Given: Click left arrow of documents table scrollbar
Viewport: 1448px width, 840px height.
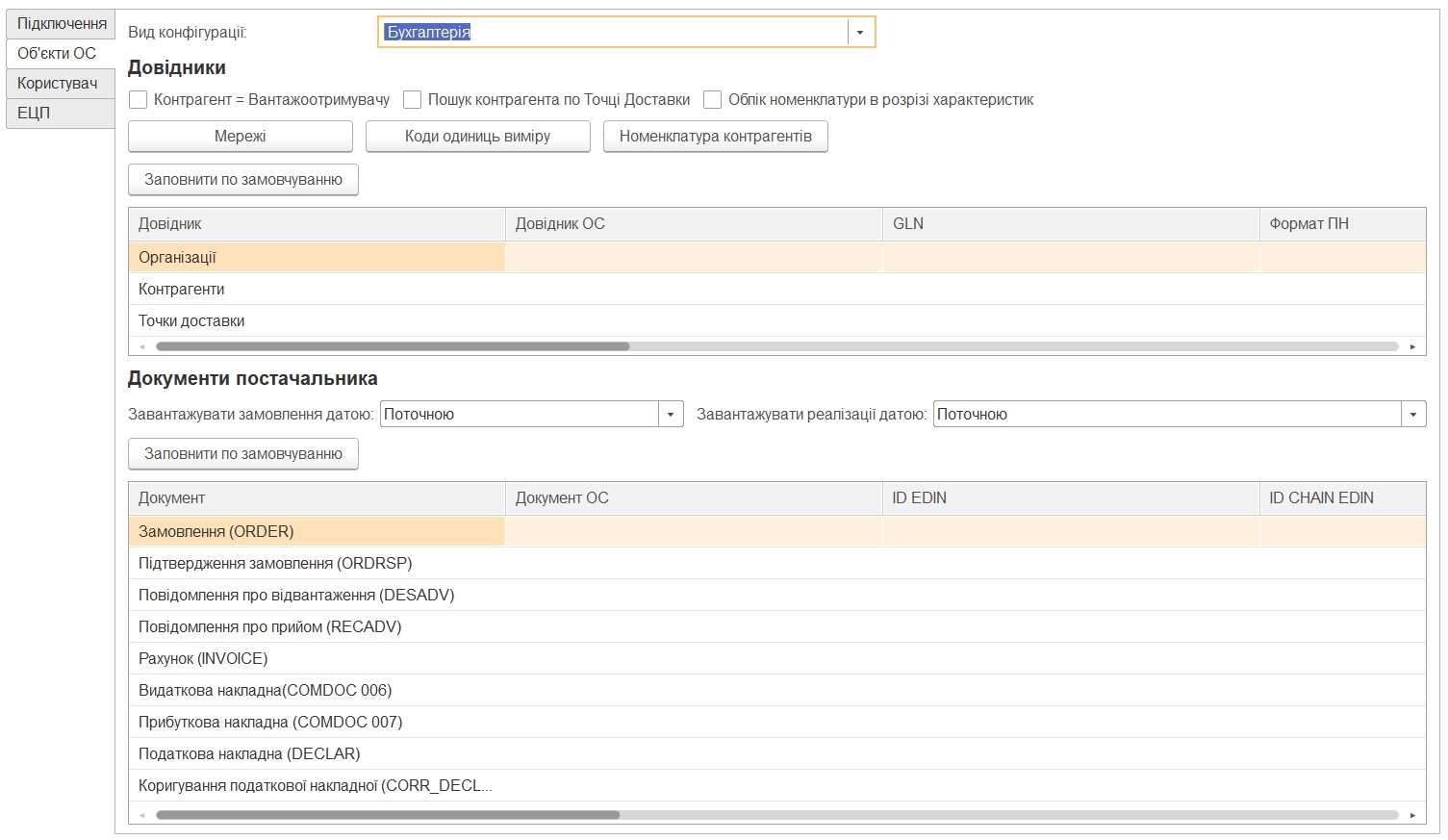Looking at the screenshot, I should [142, 815].
